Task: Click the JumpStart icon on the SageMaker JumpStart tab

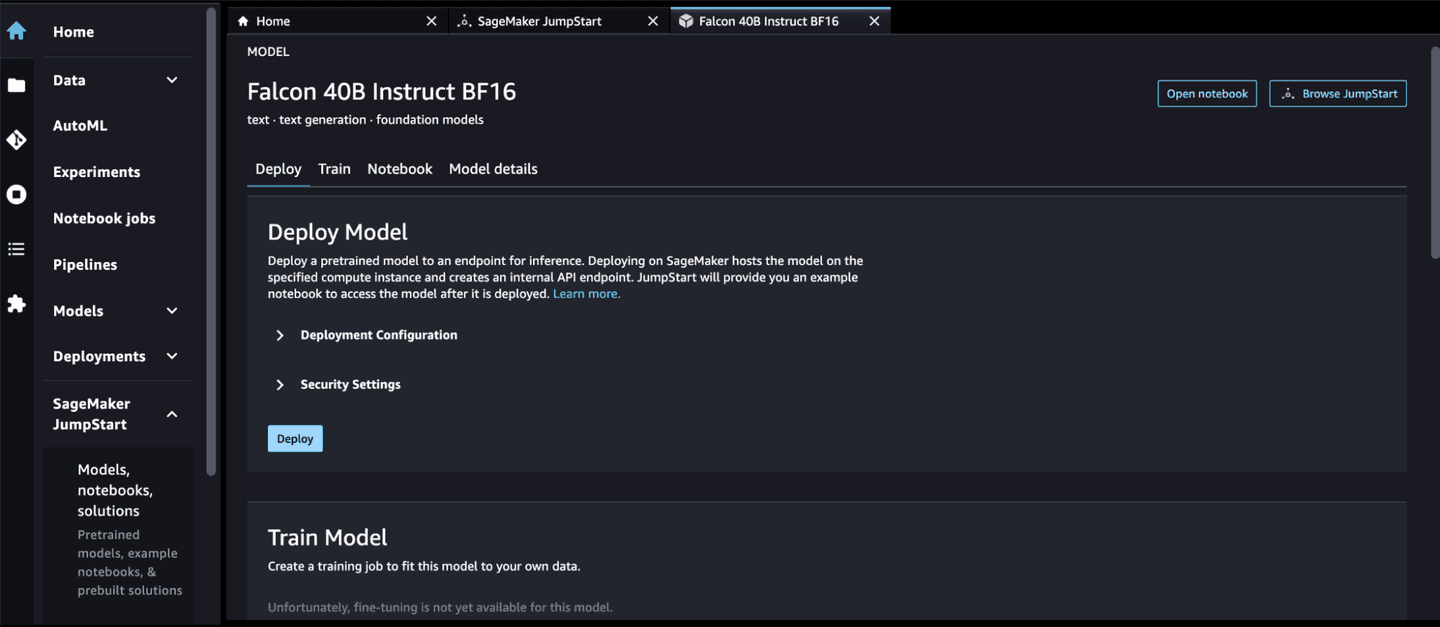Action: point(463,20)
